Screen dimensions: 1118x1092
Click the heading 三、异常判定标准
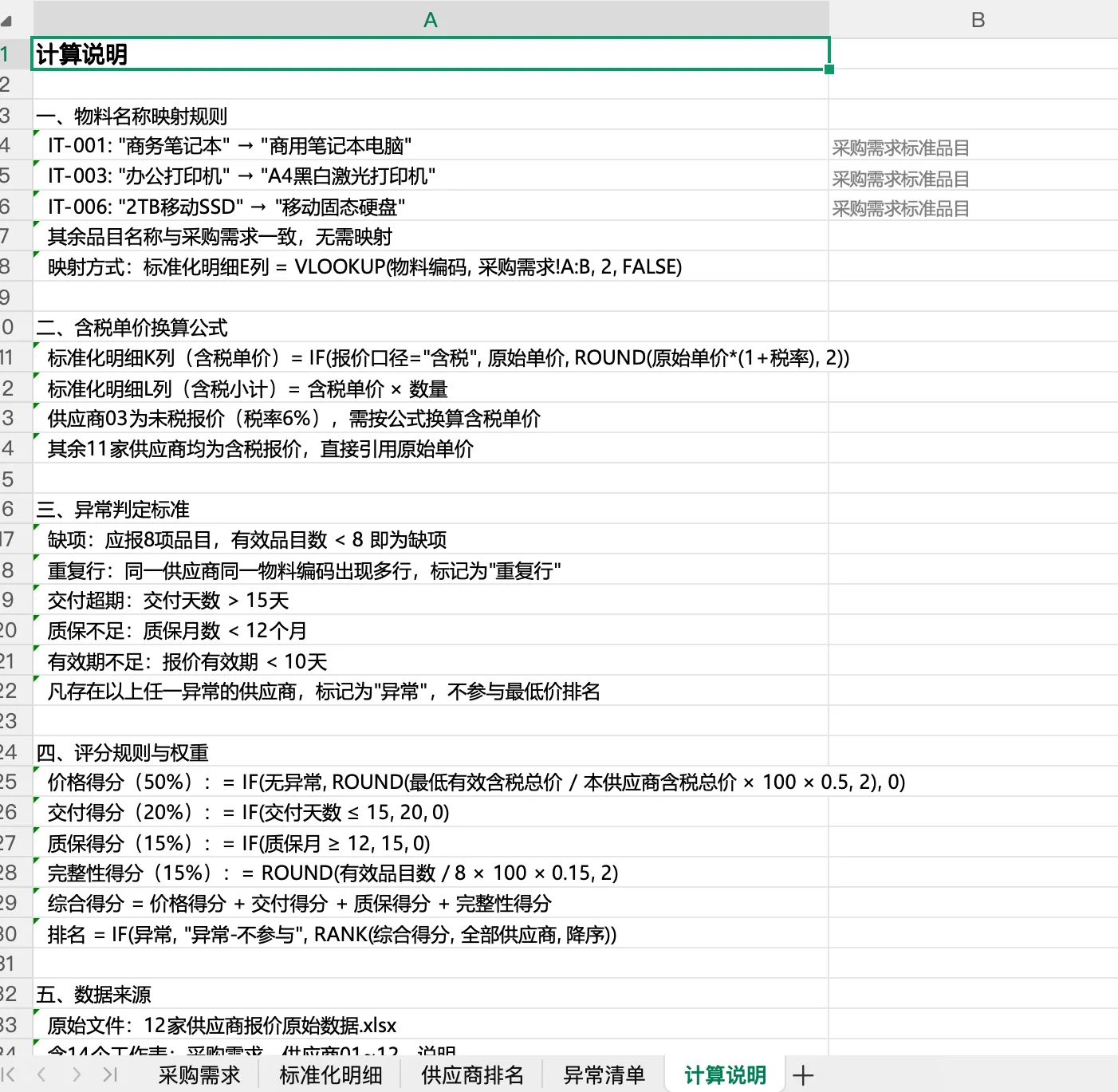431,509
